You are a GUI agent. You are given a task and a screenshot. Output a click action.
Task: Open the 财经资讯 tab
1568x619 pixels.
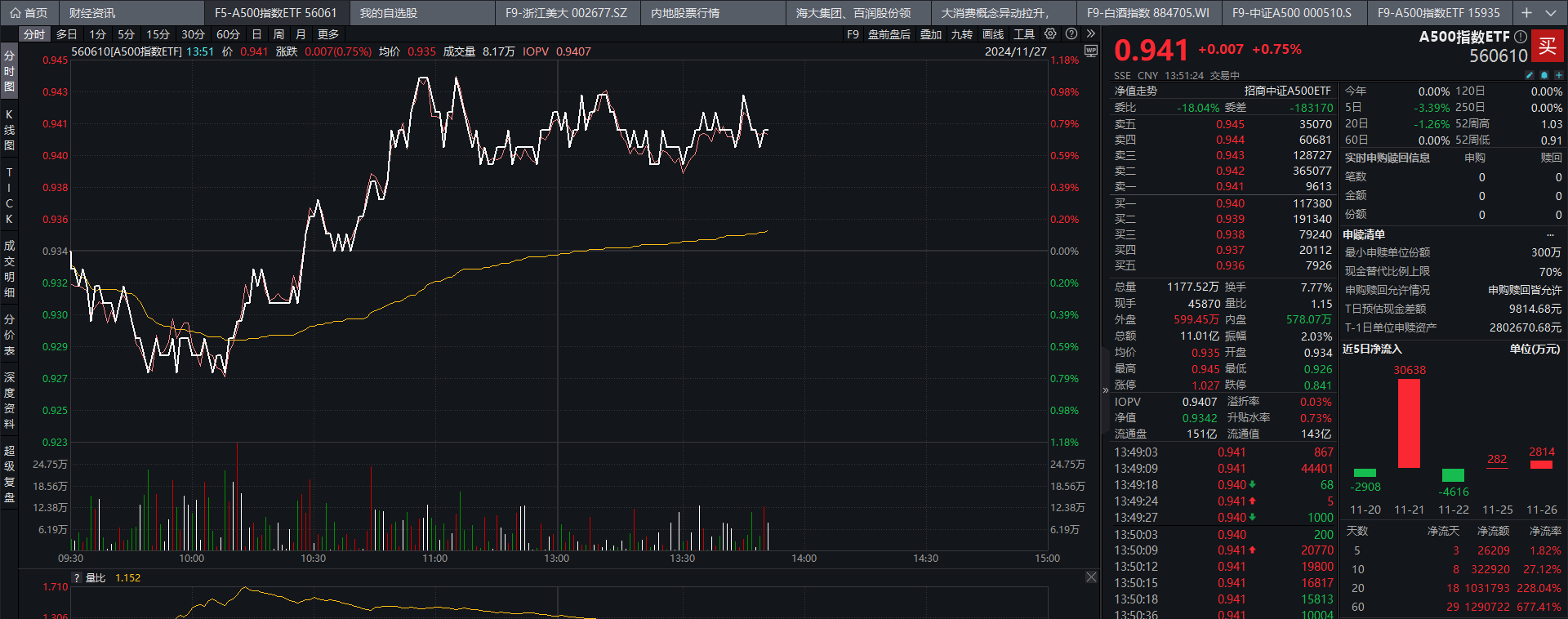tap(92, 13)
